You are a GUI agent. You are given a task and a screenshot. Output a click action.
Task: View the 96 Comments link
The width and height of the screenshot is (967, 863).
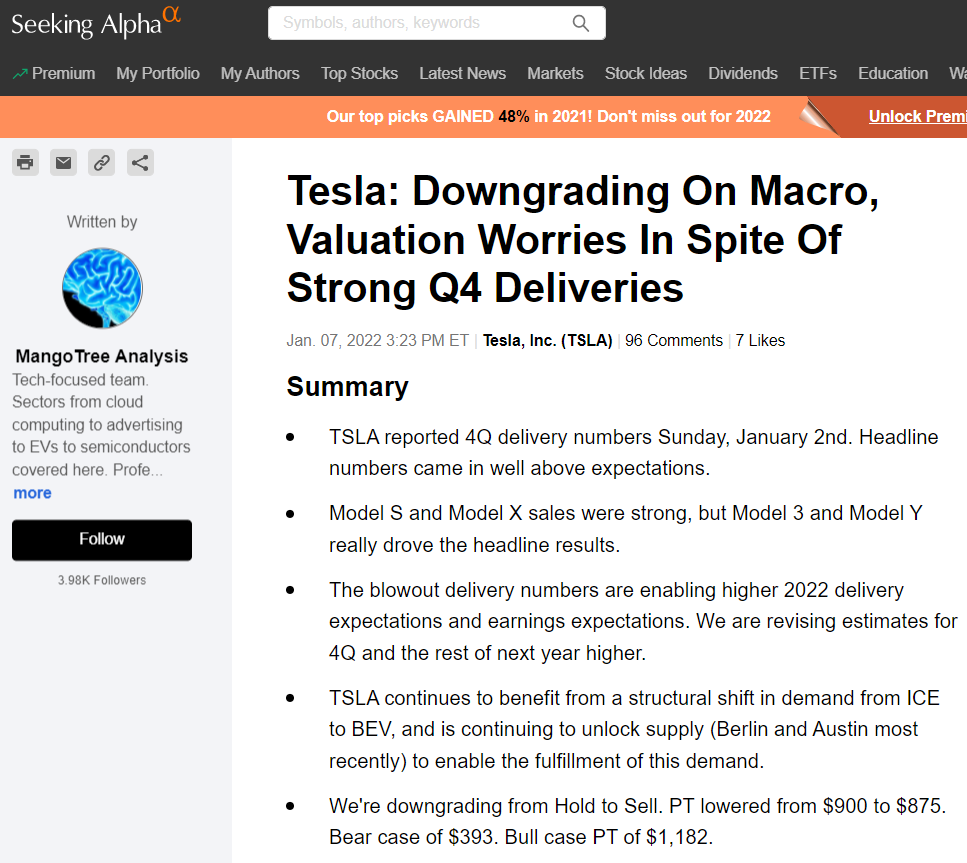click(673, 341)
